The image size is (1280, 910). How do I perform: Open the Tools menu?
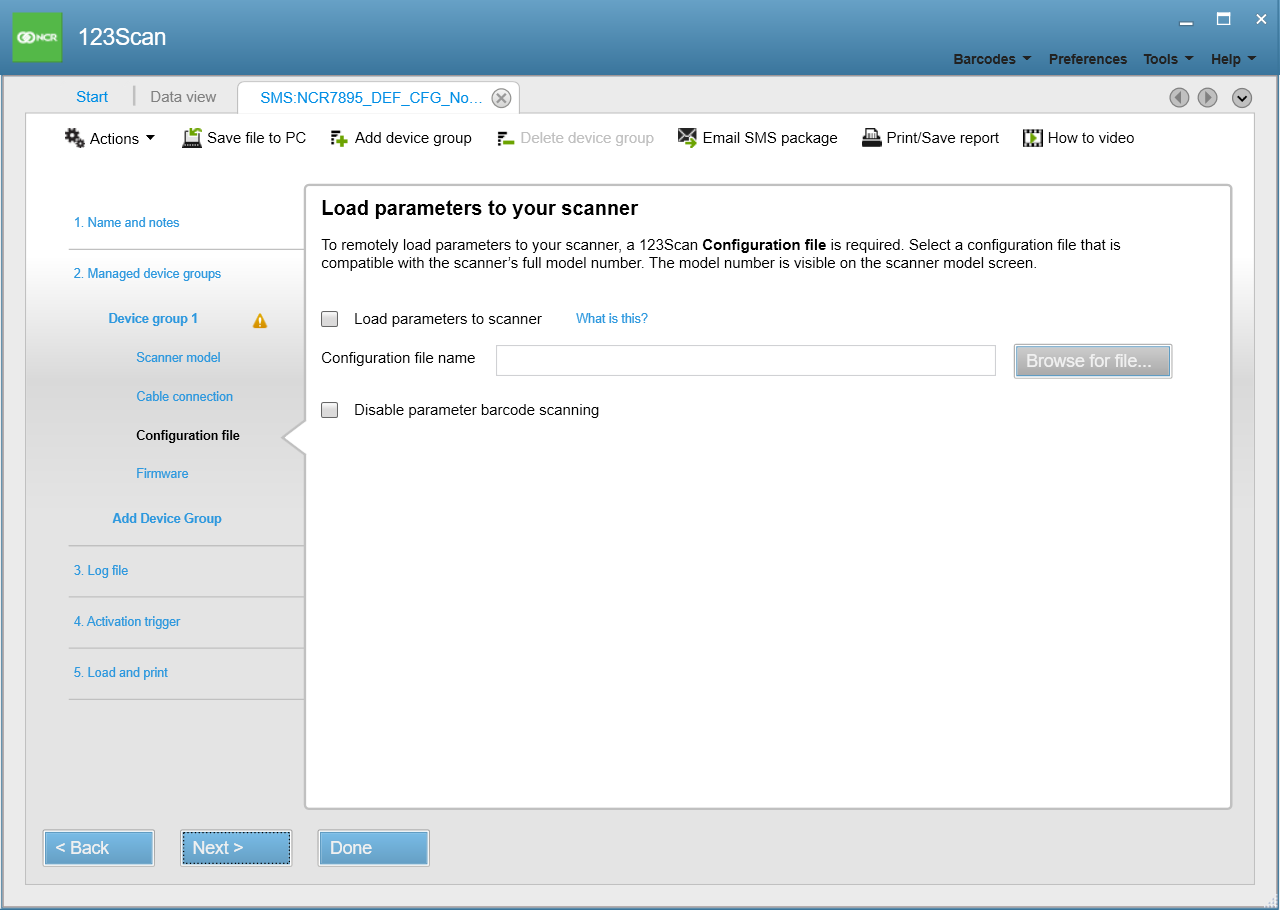coord(1168,59)
